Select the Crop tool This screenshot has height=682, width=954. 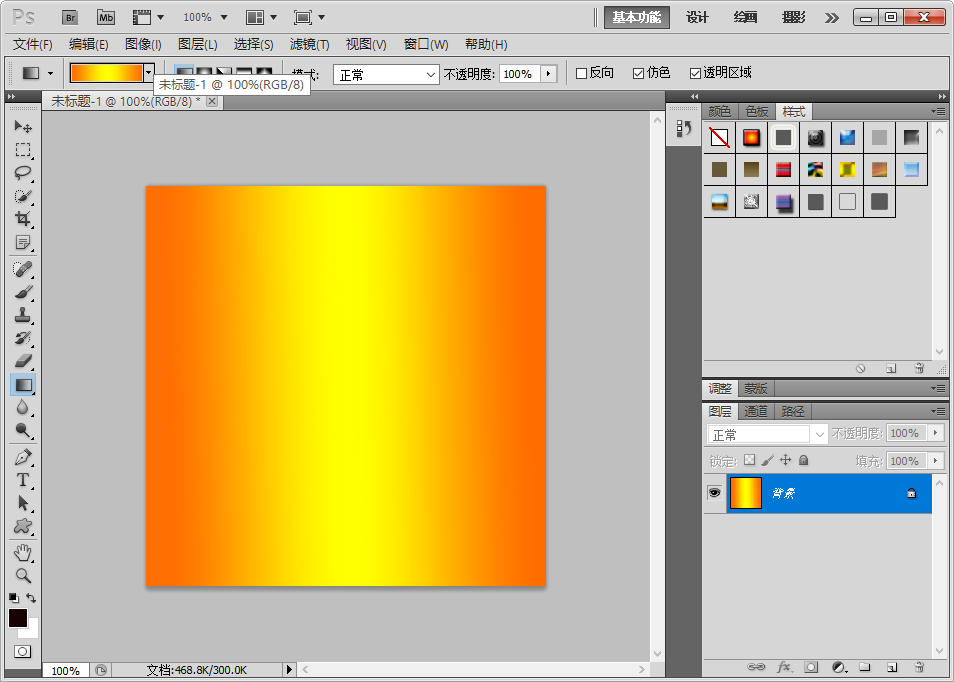[x=23, y=219]
